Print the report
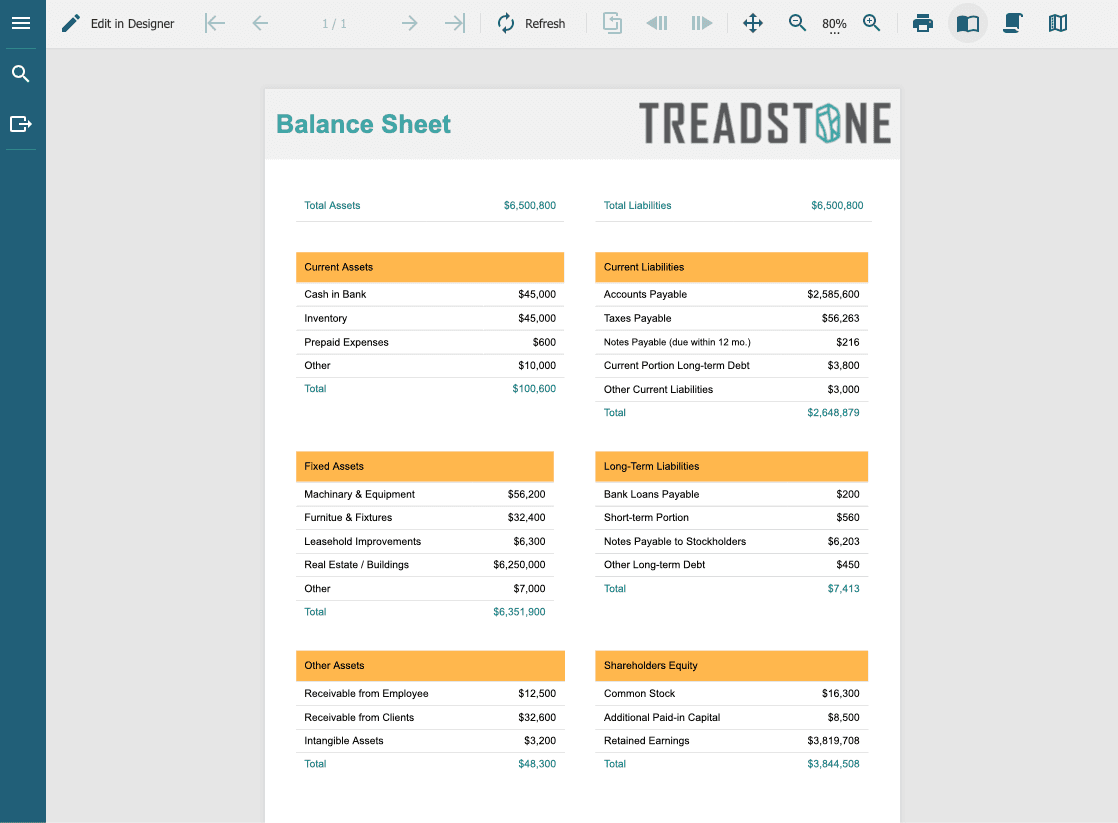The height and width of the screenshot is (823, 1118). (923, 24)
